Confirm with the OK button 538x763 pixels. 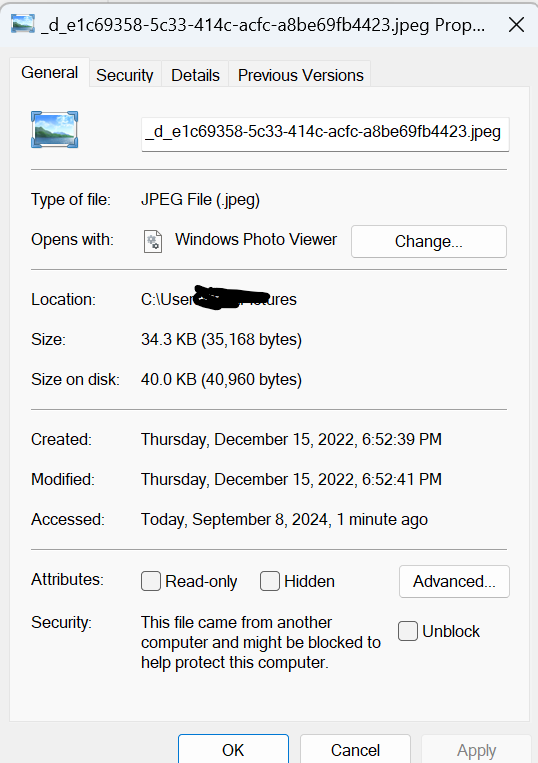[233, 749]
